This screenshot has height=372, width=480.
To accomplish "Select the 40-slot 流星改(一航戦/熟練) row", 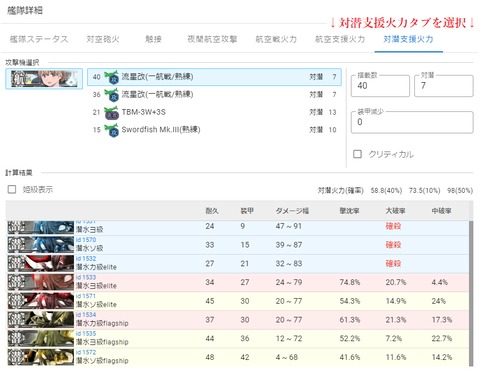I will click(x=214, y=77).
